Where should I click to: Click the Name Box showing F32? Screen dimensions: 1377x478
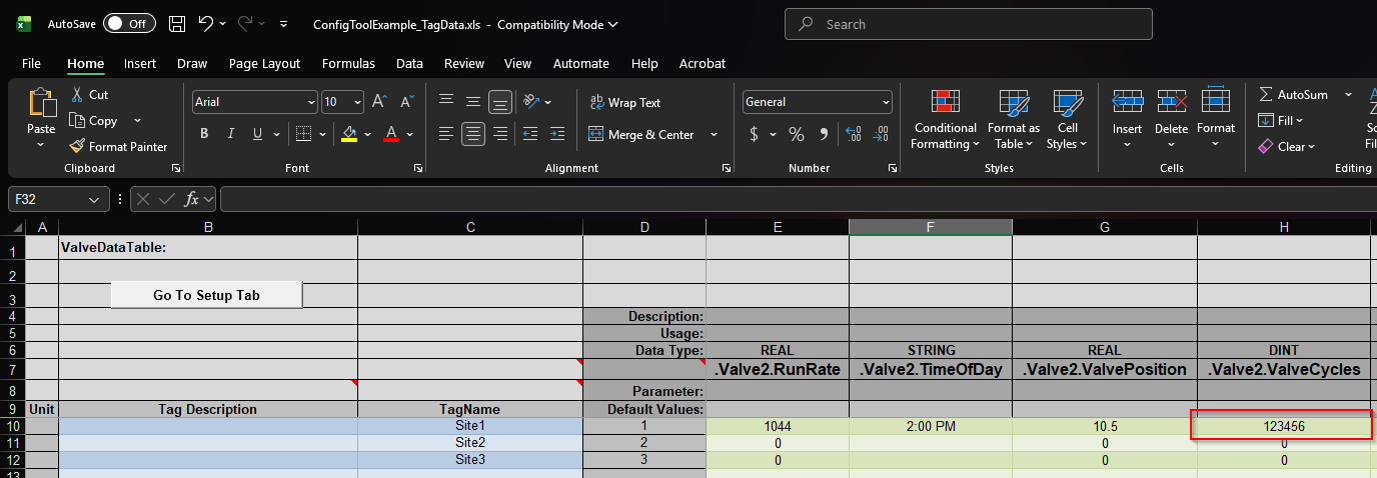coord(58,199)
